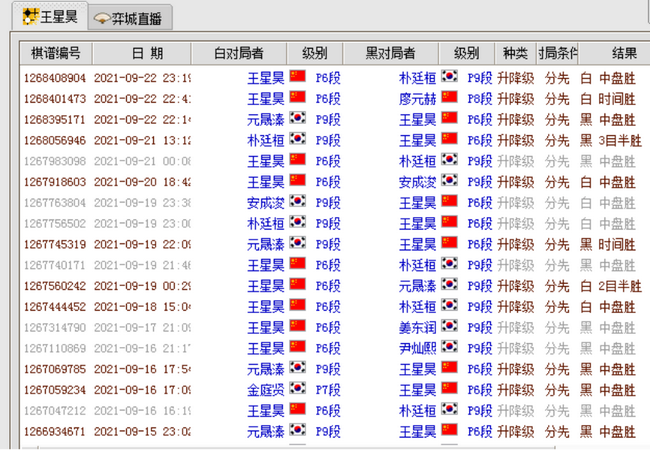Sort by the 棋谱编号 column header
The image size is (650, 450).
point(56,53)
